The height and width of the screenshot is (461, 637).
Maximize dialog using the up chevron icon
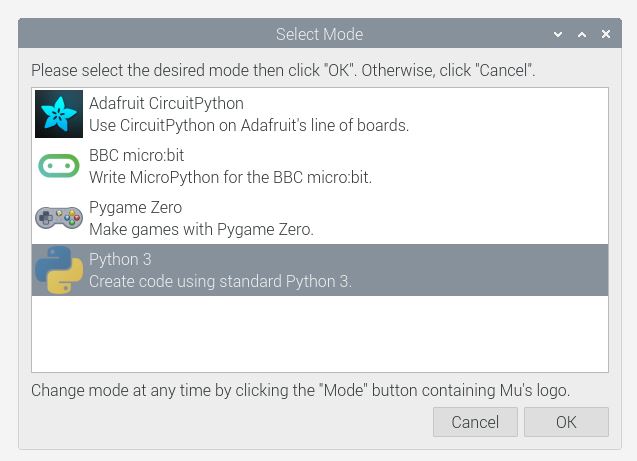[x=582, y=35]
